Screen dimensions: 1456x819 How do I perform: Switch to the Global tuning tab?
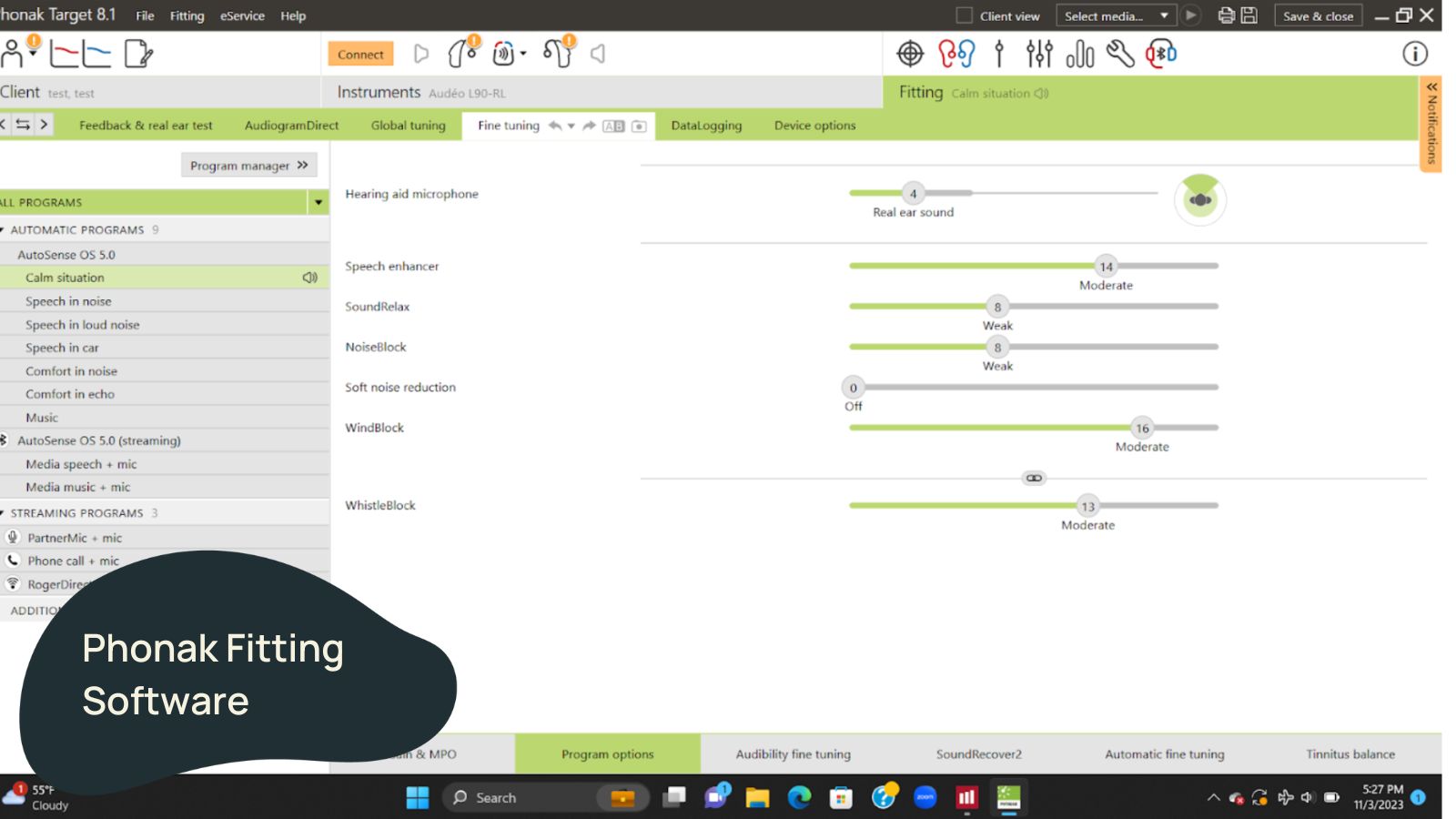coord(407,126)
